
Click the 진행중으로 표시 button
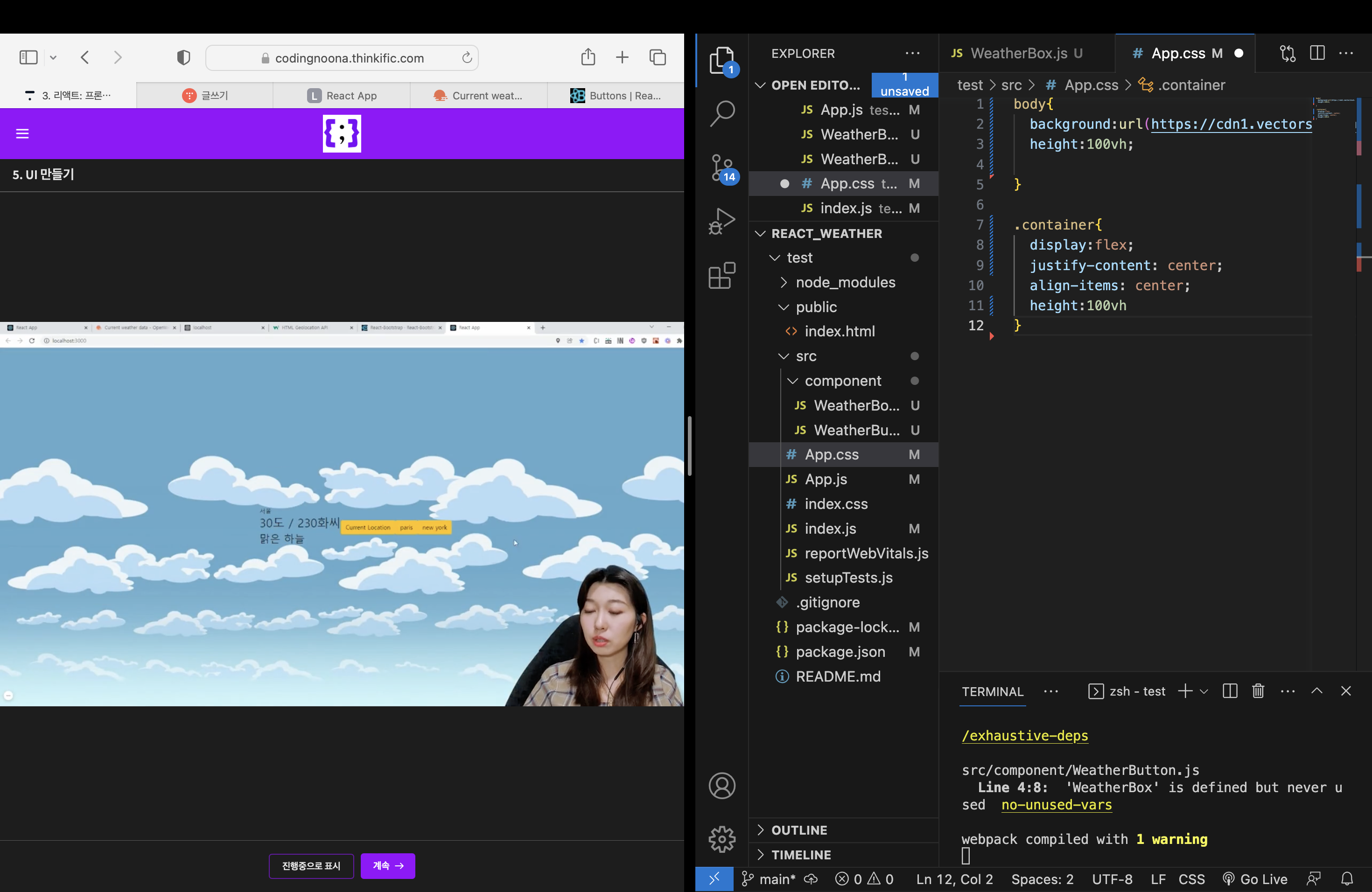[x=311, y=865]
